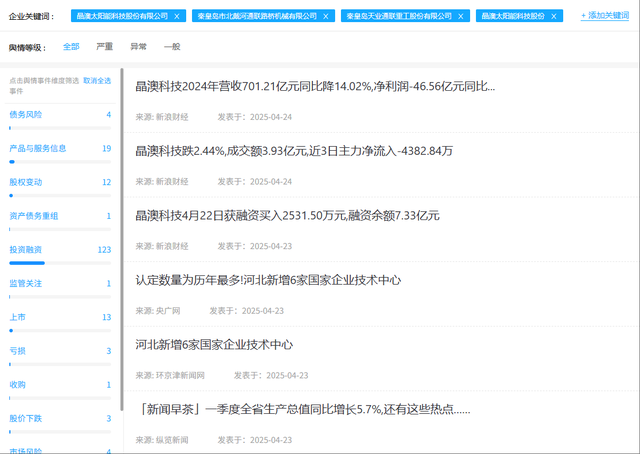Toggle the 亏损 event filter
Screen dimensions: 640x454
(18, 351)
